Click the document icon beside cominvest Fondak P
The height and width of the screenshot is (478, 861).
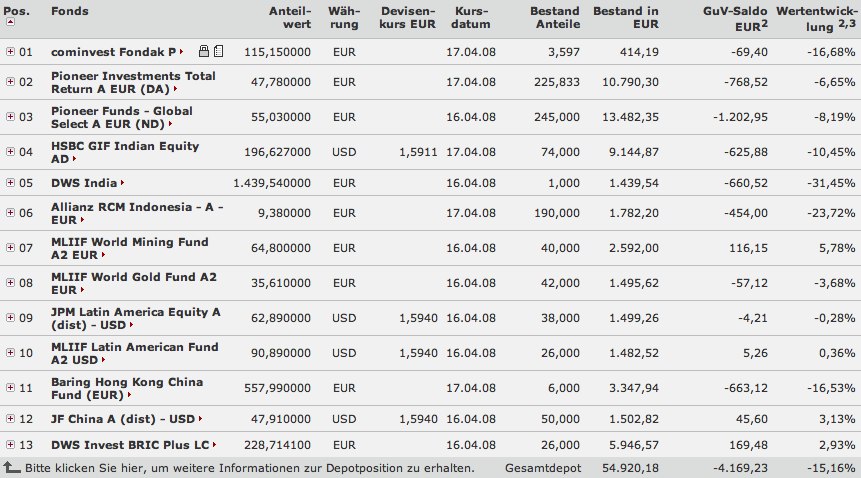pyautogui.click(x=218, y=50)
